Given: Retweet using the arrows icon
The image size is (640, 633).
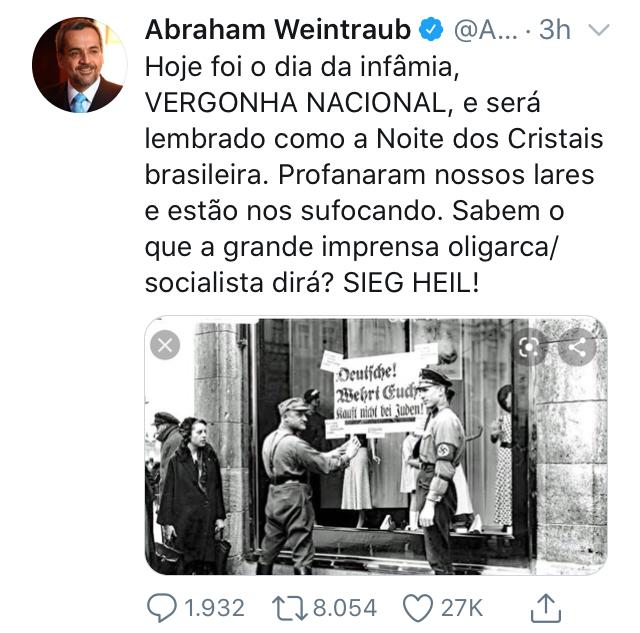Looking at the screenshot, I should [290, 608].
